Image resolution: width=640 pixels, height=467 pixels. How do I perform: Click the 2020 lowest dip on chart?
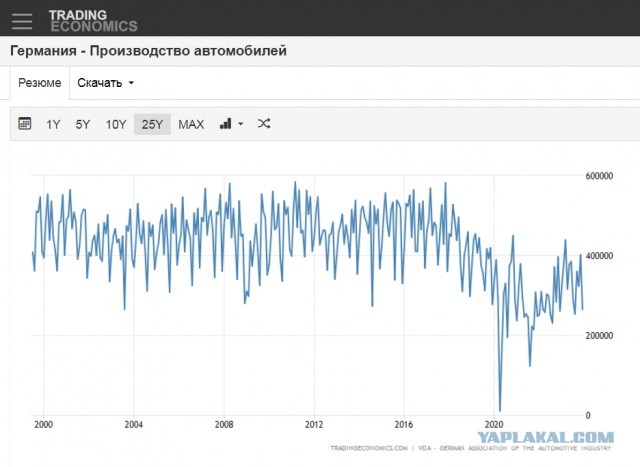pos(499,410)
